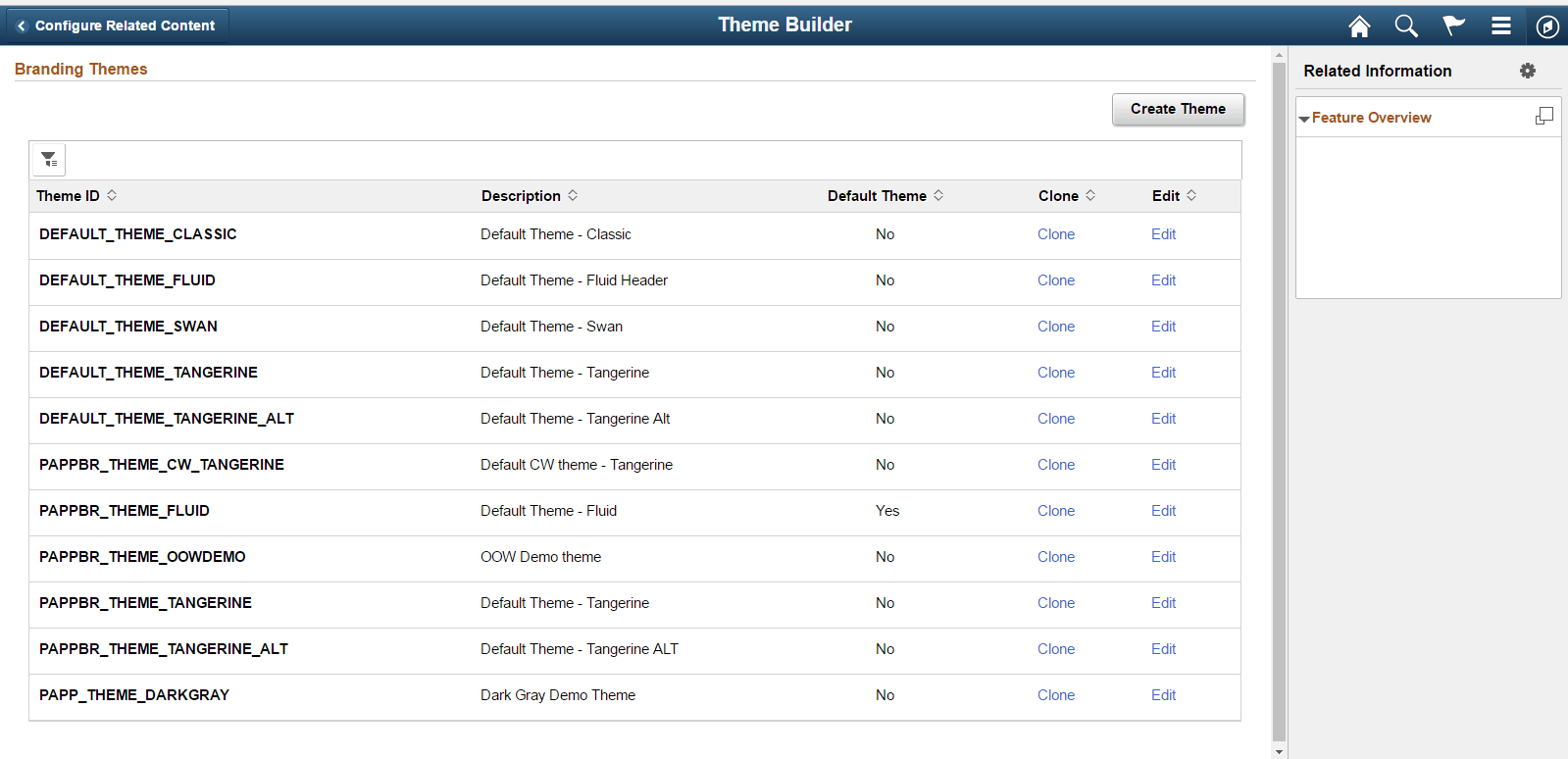The image size is (1568, 759).
Task: Click the scrollbar up arrow
Action: pos(1279,54)
